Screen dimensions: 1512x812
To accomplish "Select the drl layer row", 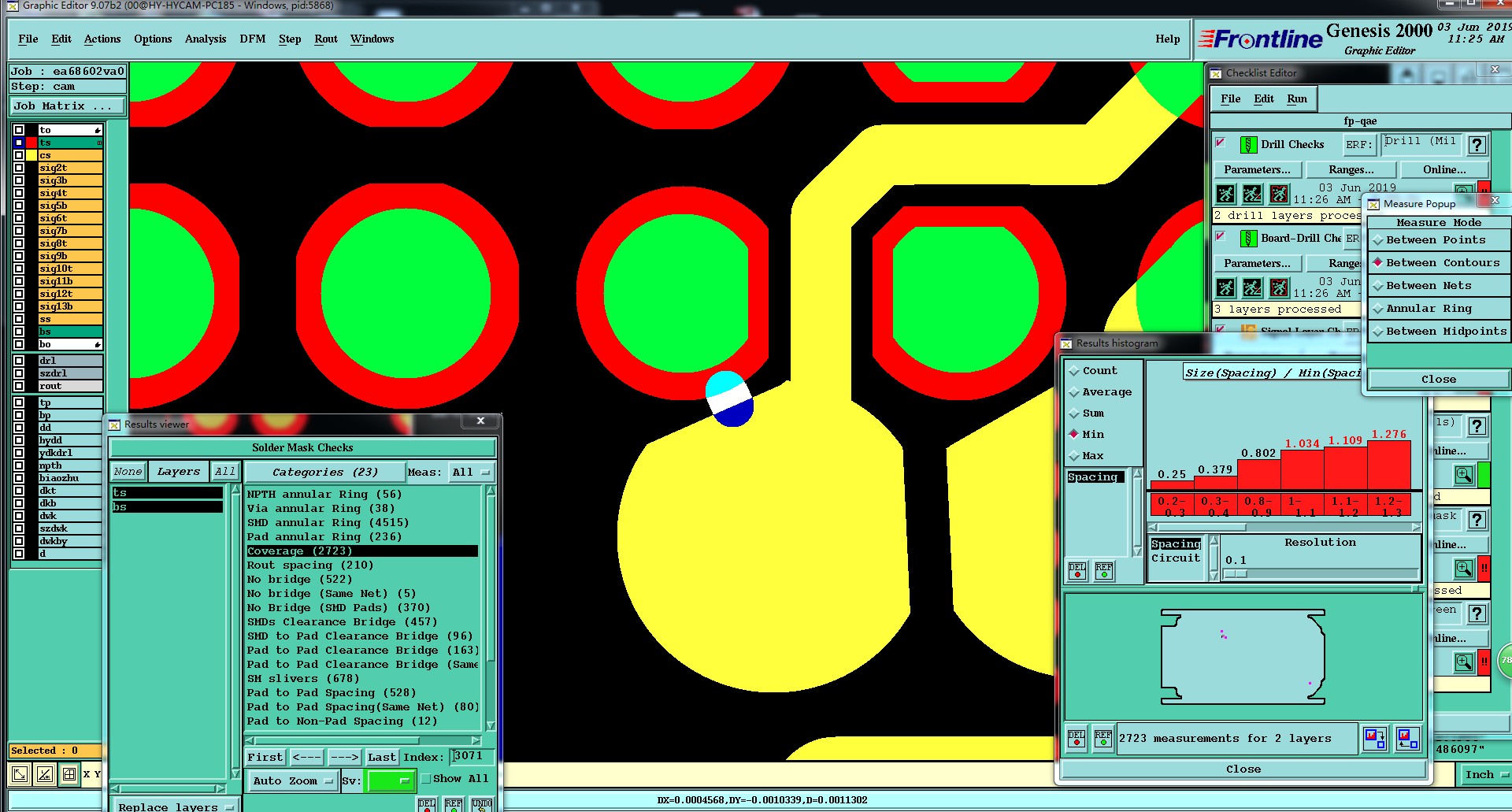I will pyautogui.click(x=70, y=361).
